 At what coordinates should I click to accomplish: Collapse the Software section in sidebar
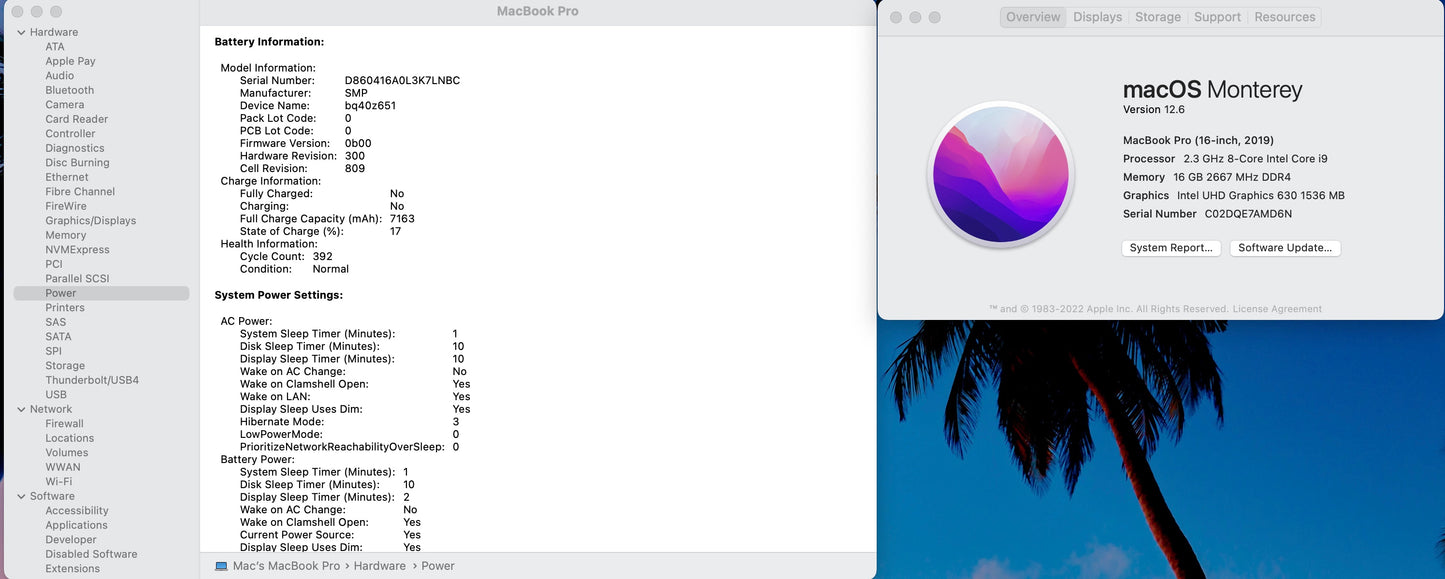(x=22, y=496)
